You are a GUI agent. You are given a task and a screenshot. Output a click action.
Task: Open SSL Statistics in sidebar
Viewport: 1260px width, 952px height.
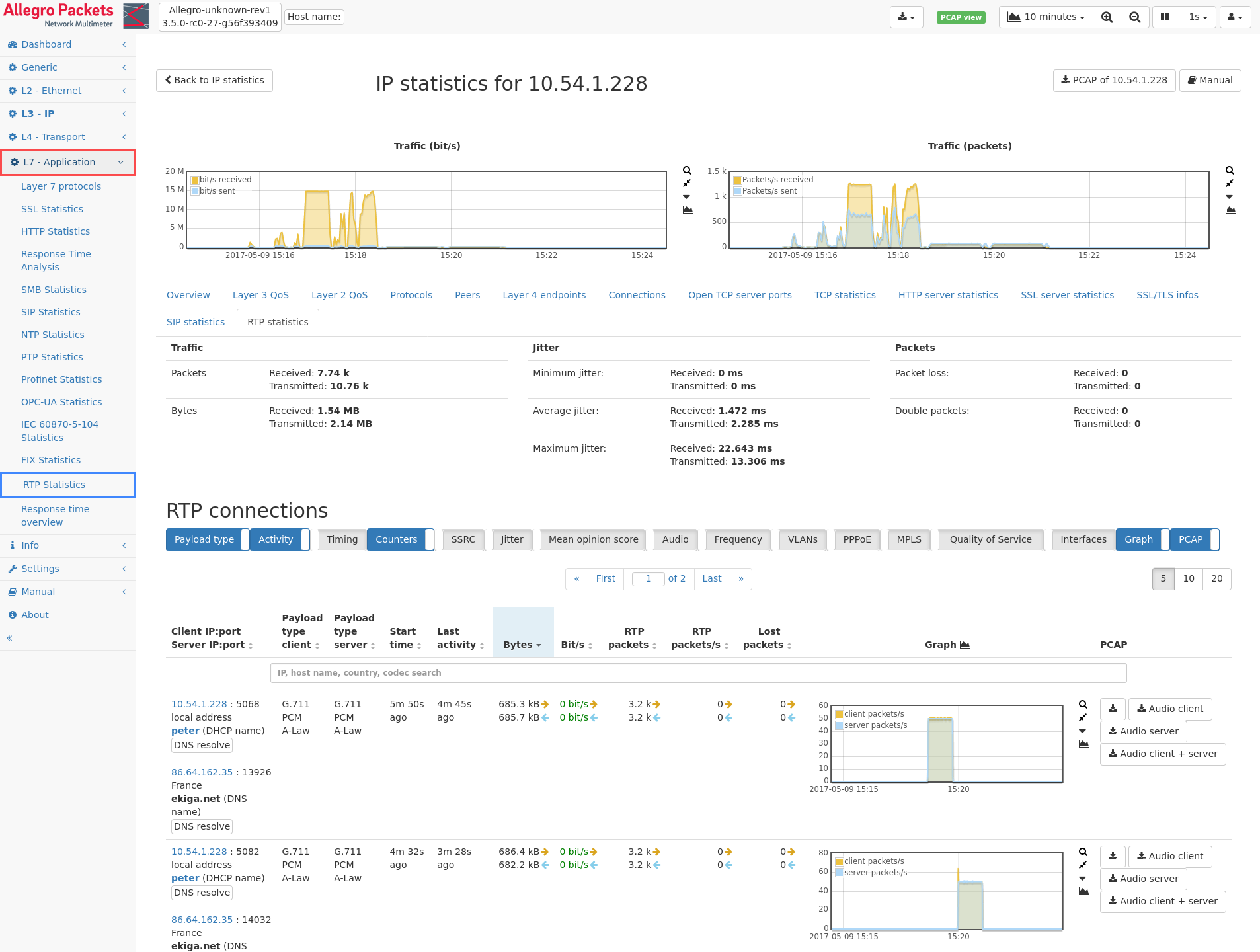pos(52,209)
